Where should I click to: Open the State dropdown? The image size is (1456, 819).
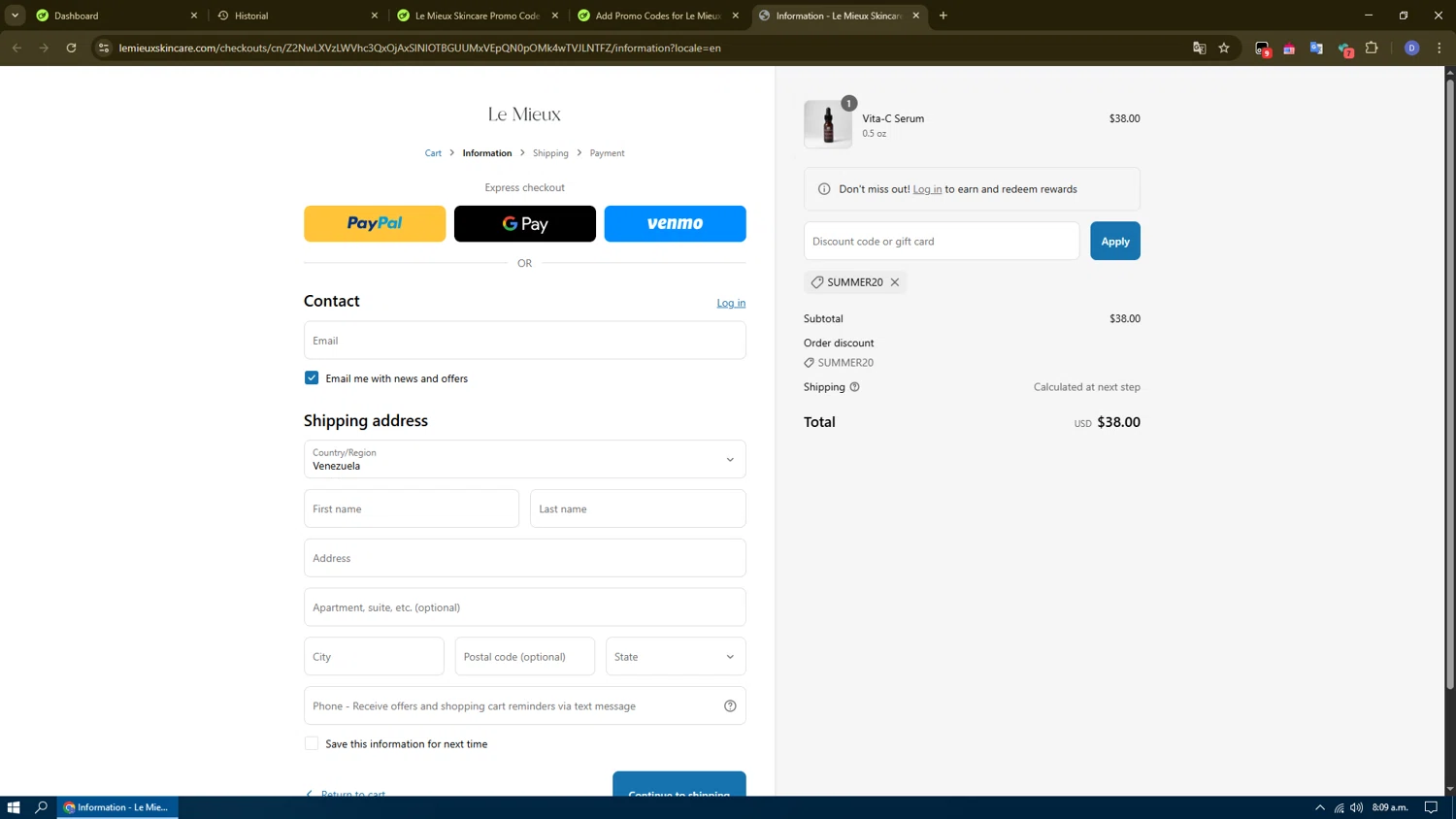coord(676,657)
